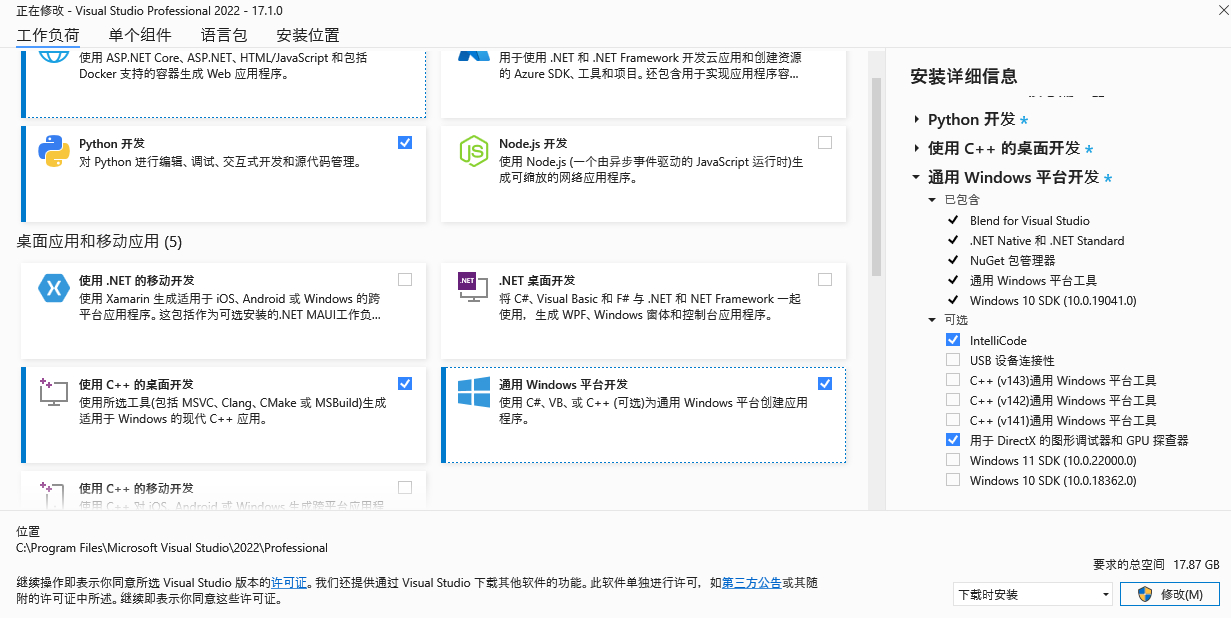1231x618 pixels.
Task: Click the workloads list vertical scrollbar
Action: pos(876,175)
